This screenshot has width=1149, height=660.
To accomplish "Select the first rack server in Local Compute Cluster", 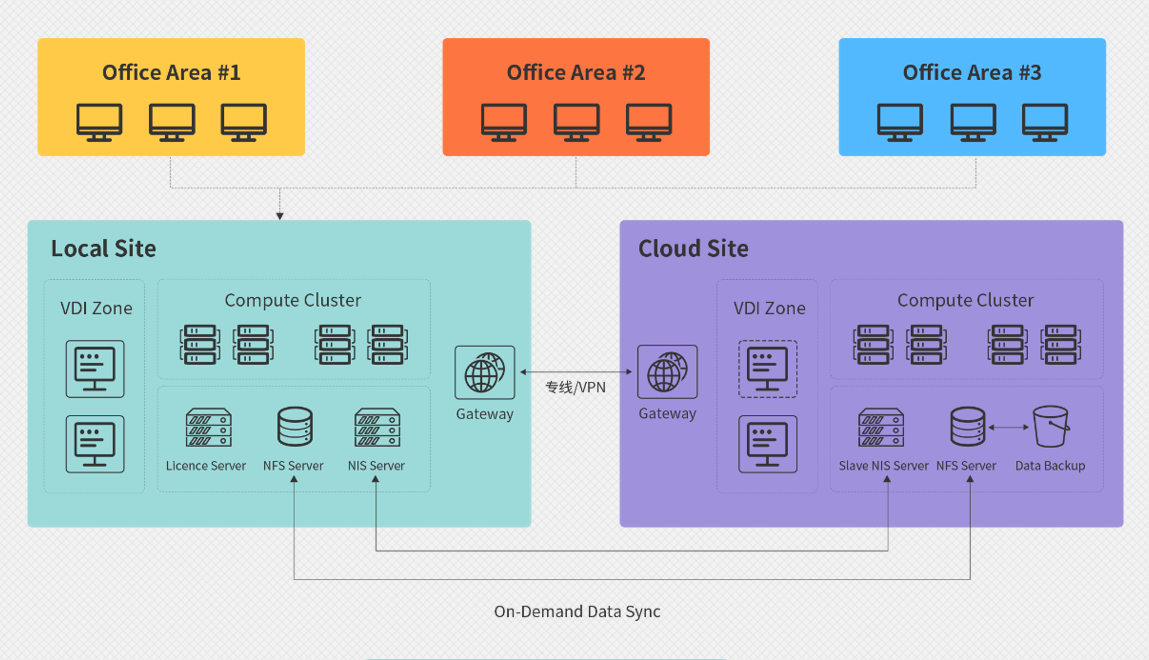I will tap(200, 344).
